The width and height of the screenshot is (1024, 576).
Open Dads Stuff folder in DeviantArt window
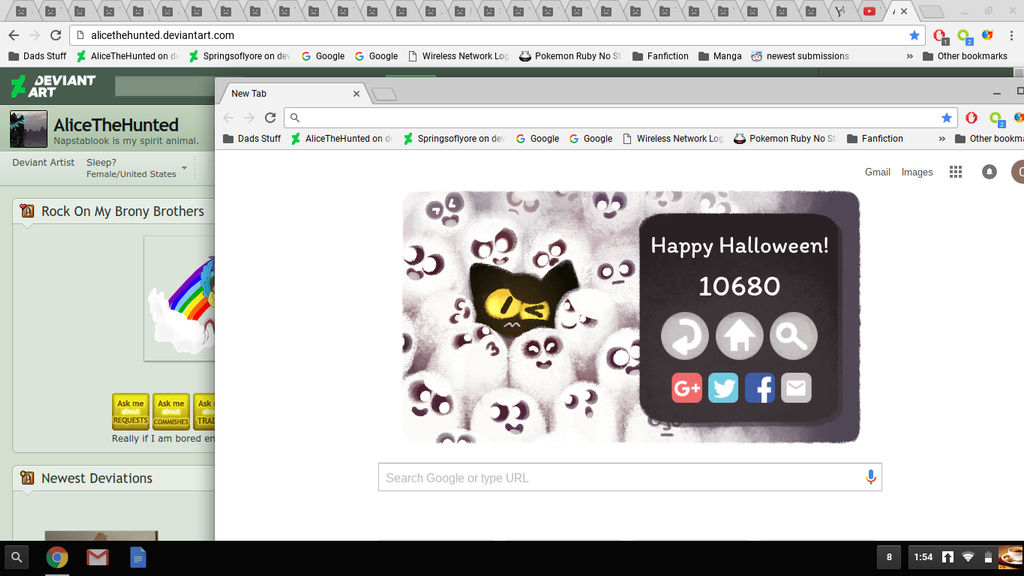37,56
